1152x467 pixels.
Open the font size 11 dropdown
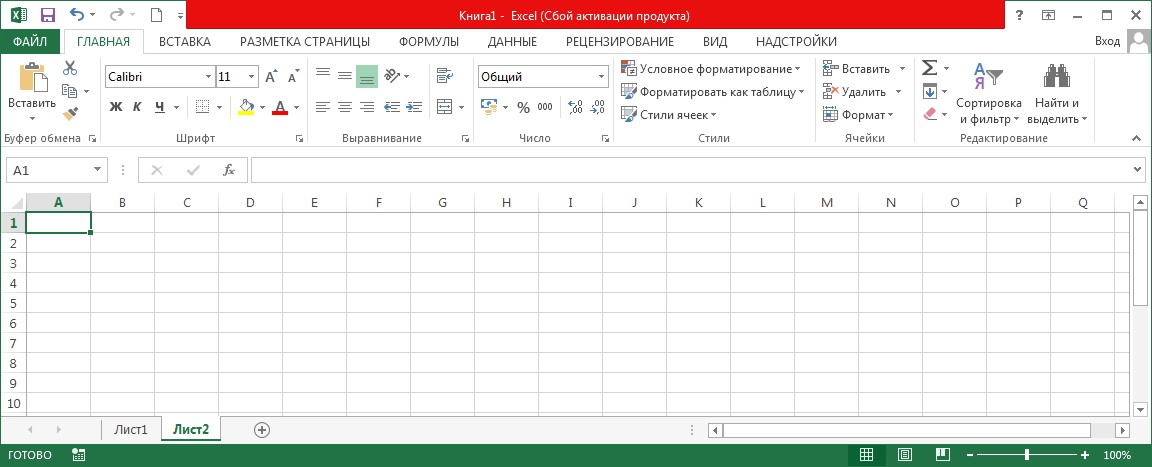tap(252, 77)
